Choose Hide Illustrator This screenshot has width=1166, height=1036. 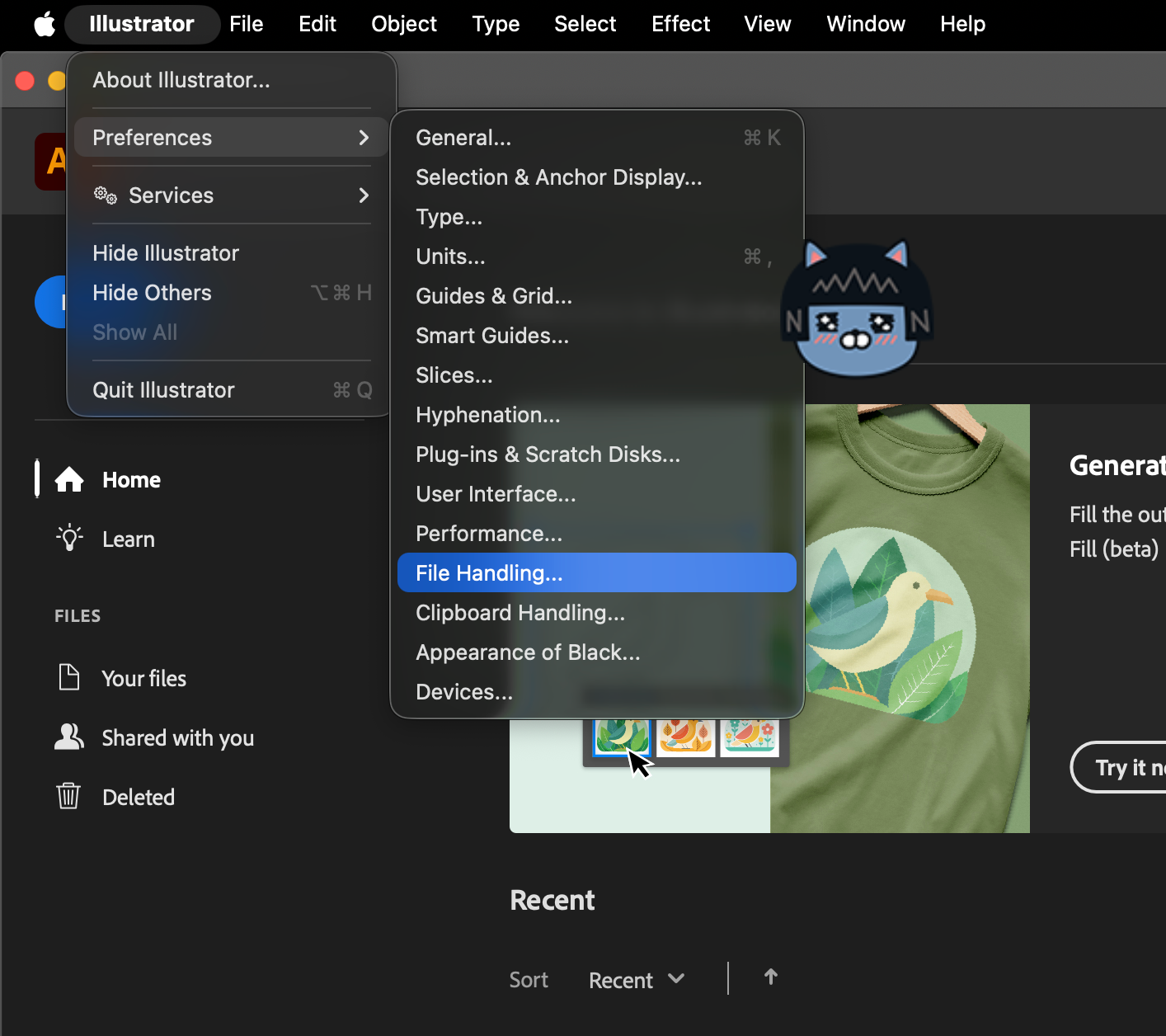coord(231,253)
